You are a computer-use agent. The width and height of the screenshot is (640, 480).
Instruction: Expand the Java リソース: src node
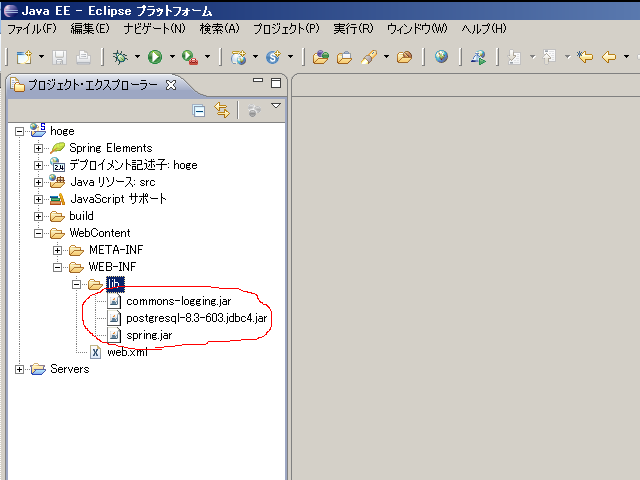[38, 182]
